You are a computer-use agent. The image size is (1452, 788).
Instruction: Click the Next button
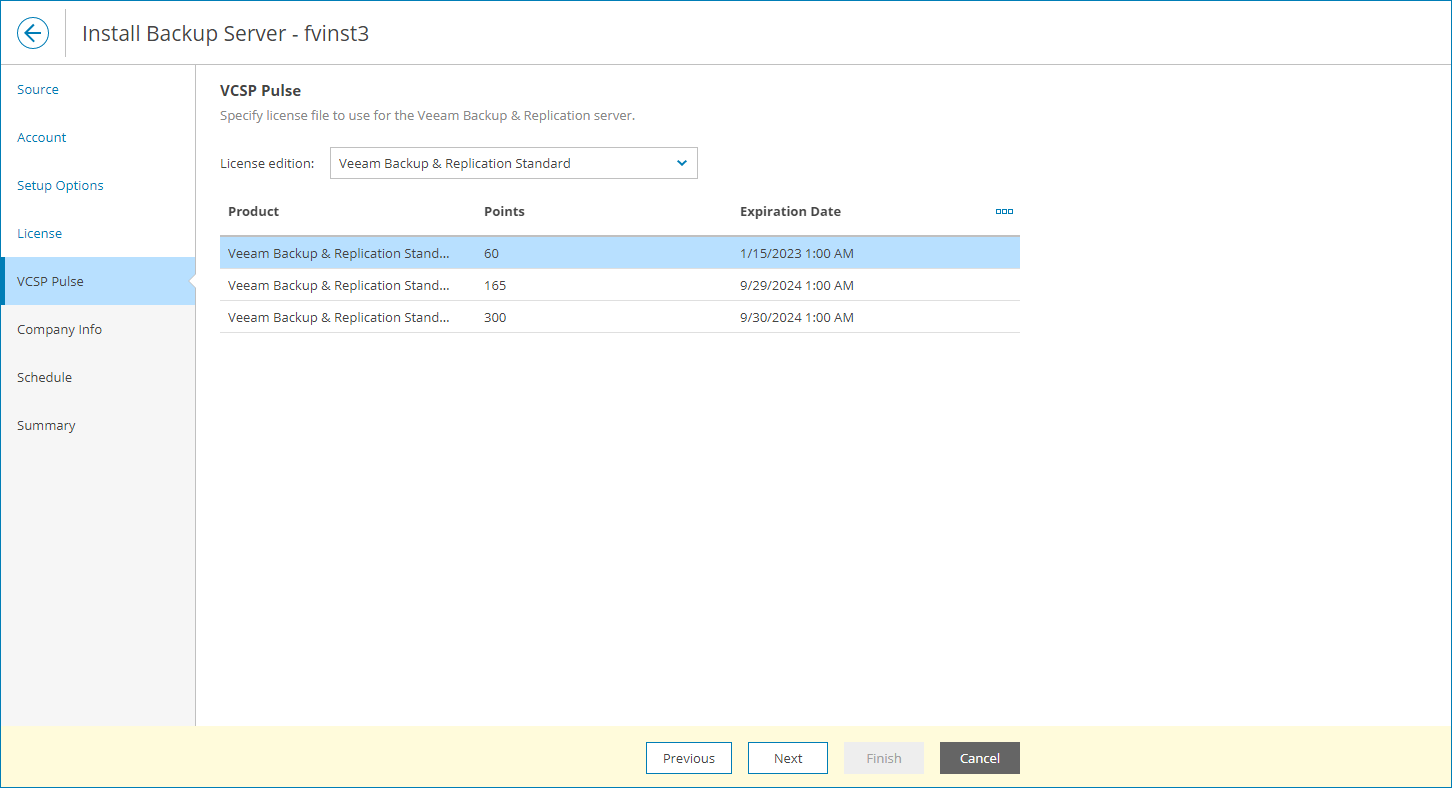(787, 758)
